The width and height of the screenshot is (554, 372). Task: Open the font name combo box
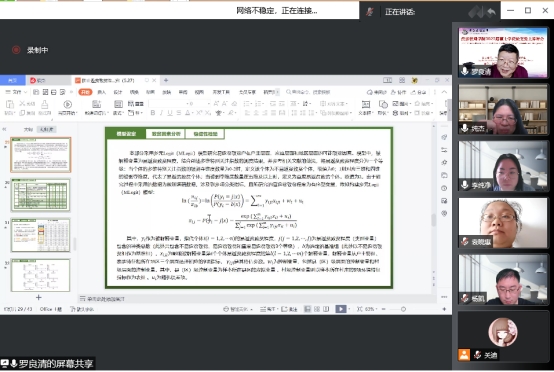(167, 104)
